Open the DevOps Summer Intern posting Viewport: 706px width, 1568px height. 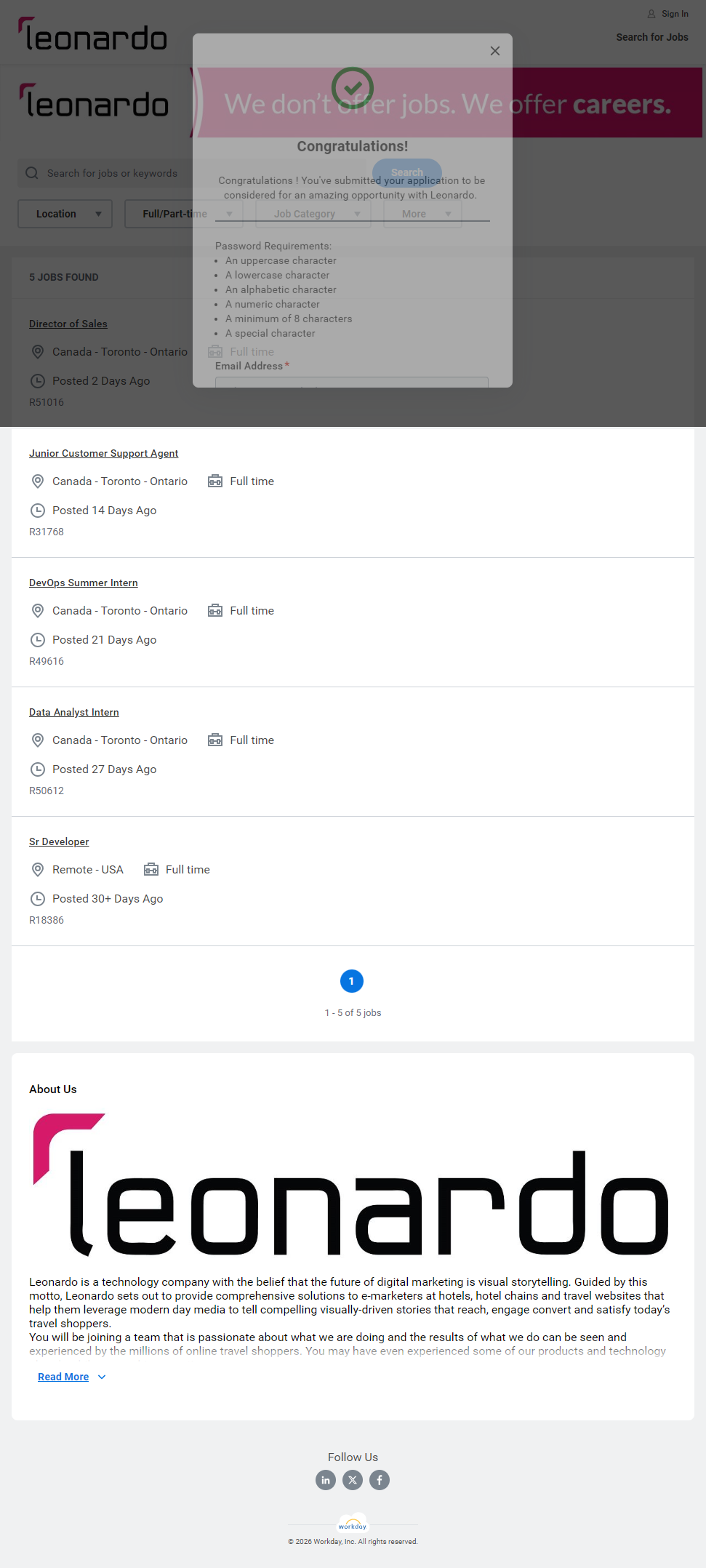coord(84,583)
